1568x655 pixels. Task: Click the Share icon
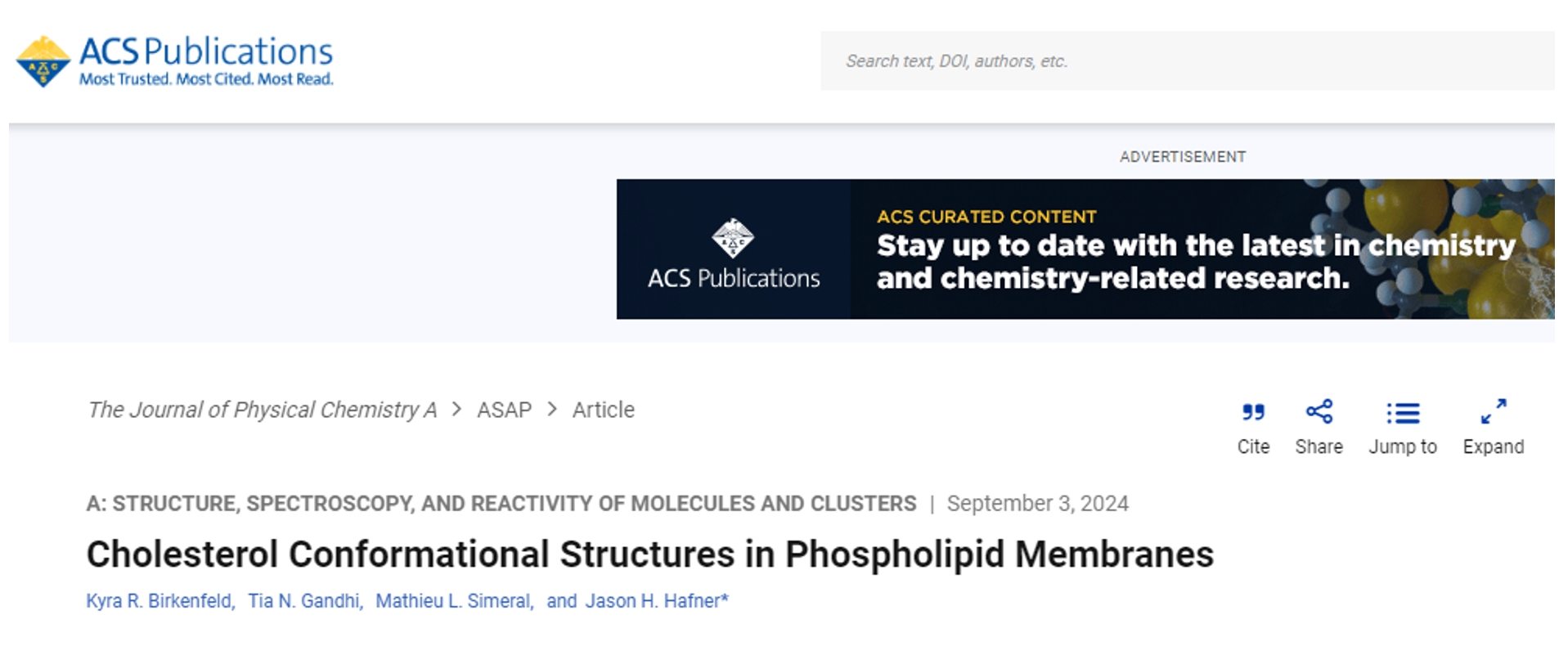point(1319,411)
